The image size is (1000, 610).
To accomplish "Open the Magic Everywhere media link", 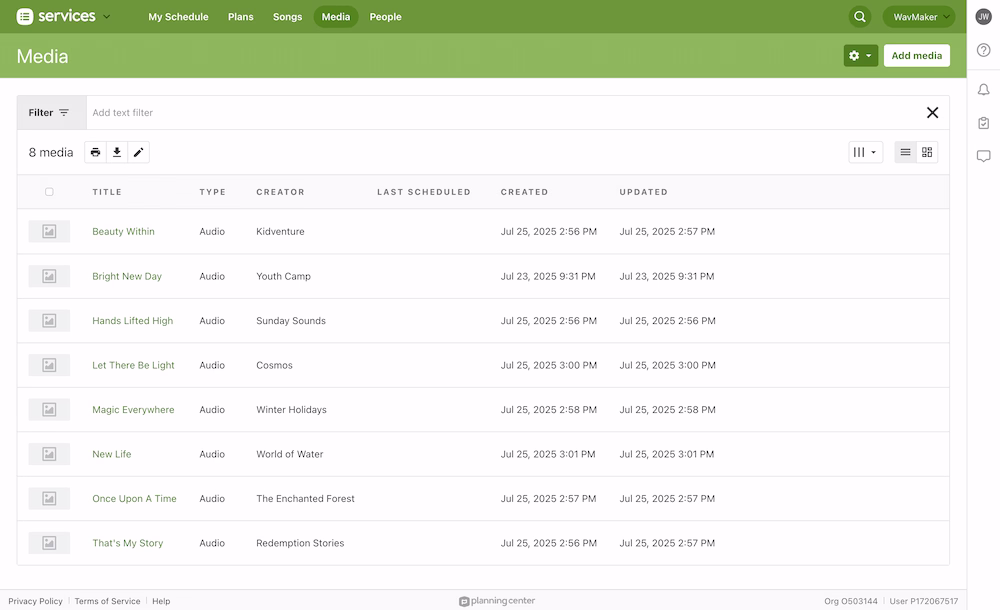I will pos(133,410).
